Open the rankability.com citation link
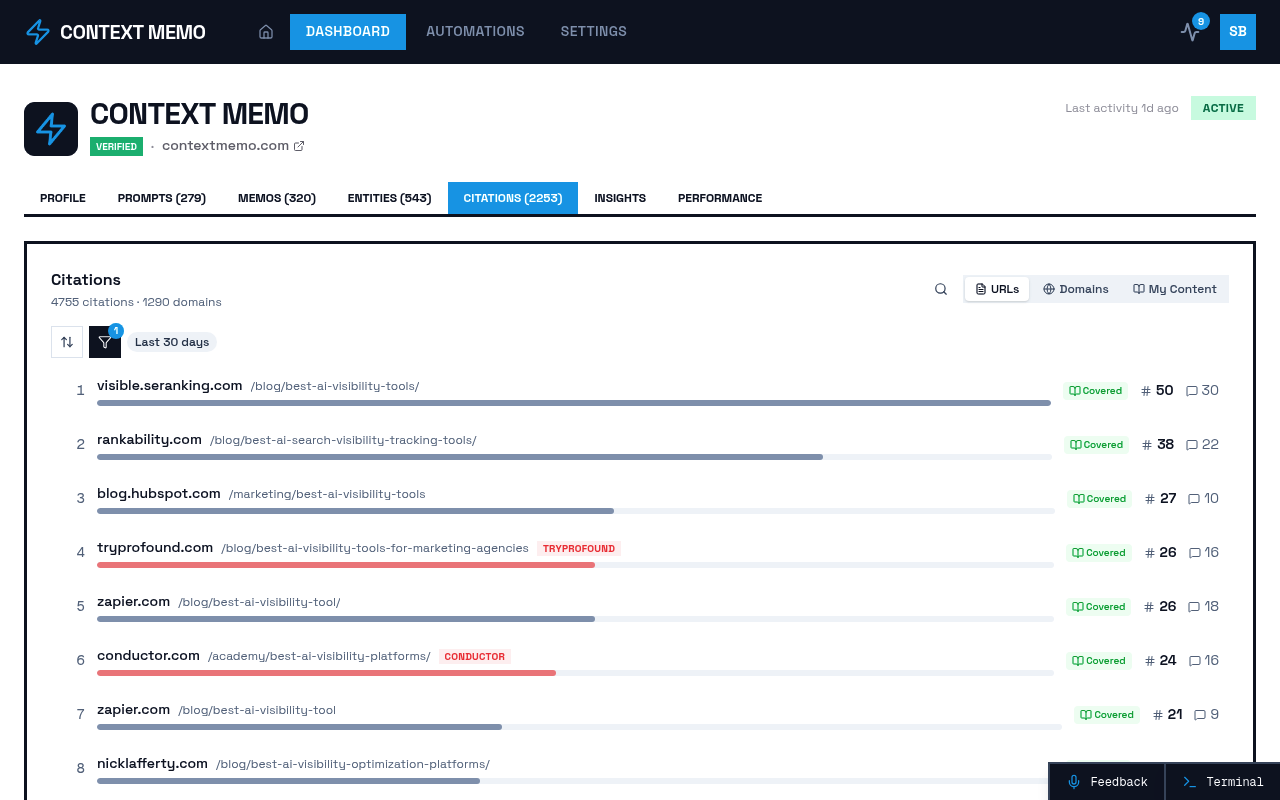Image resolution: width=1280 pixels, height=800 pixels. click(149, 439)
